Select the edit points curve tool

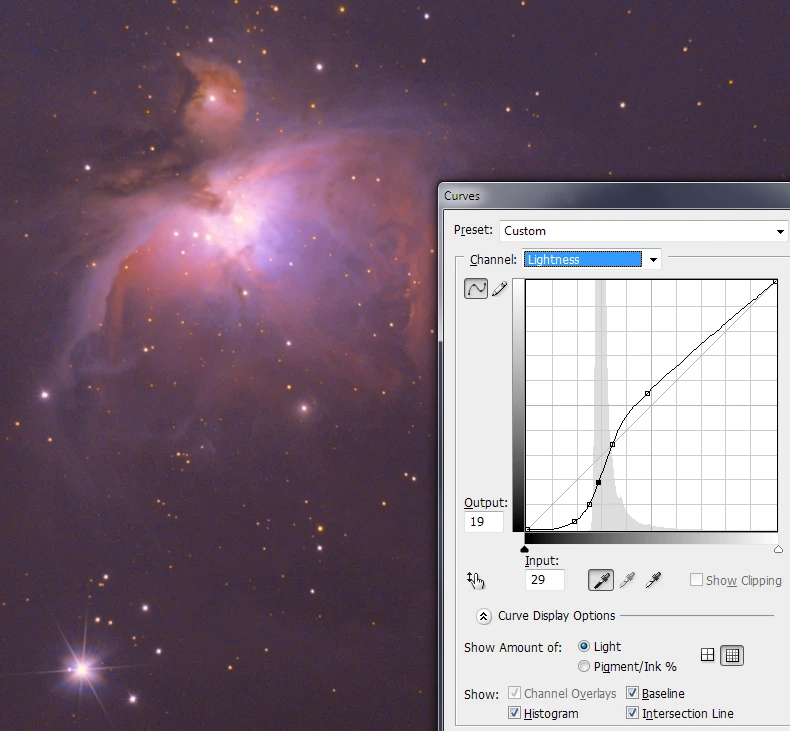tap(475, 289)
